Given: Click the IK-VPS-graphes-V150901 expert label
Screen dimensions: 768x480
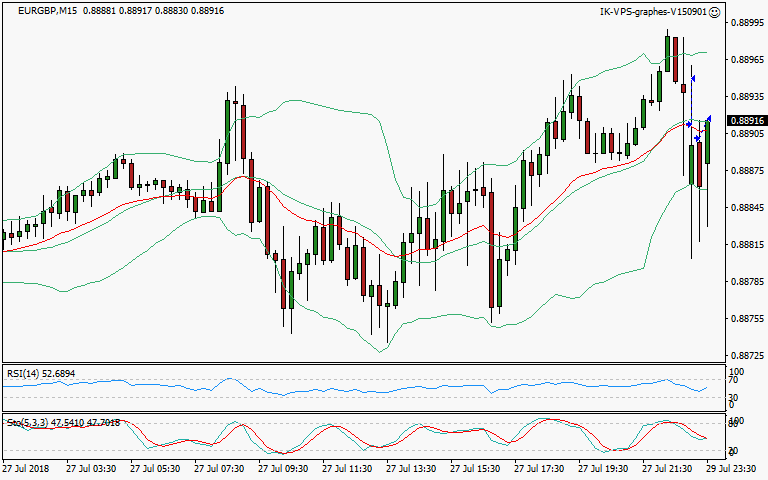Looking at the screenshot, I should click(x=653, y=12).
